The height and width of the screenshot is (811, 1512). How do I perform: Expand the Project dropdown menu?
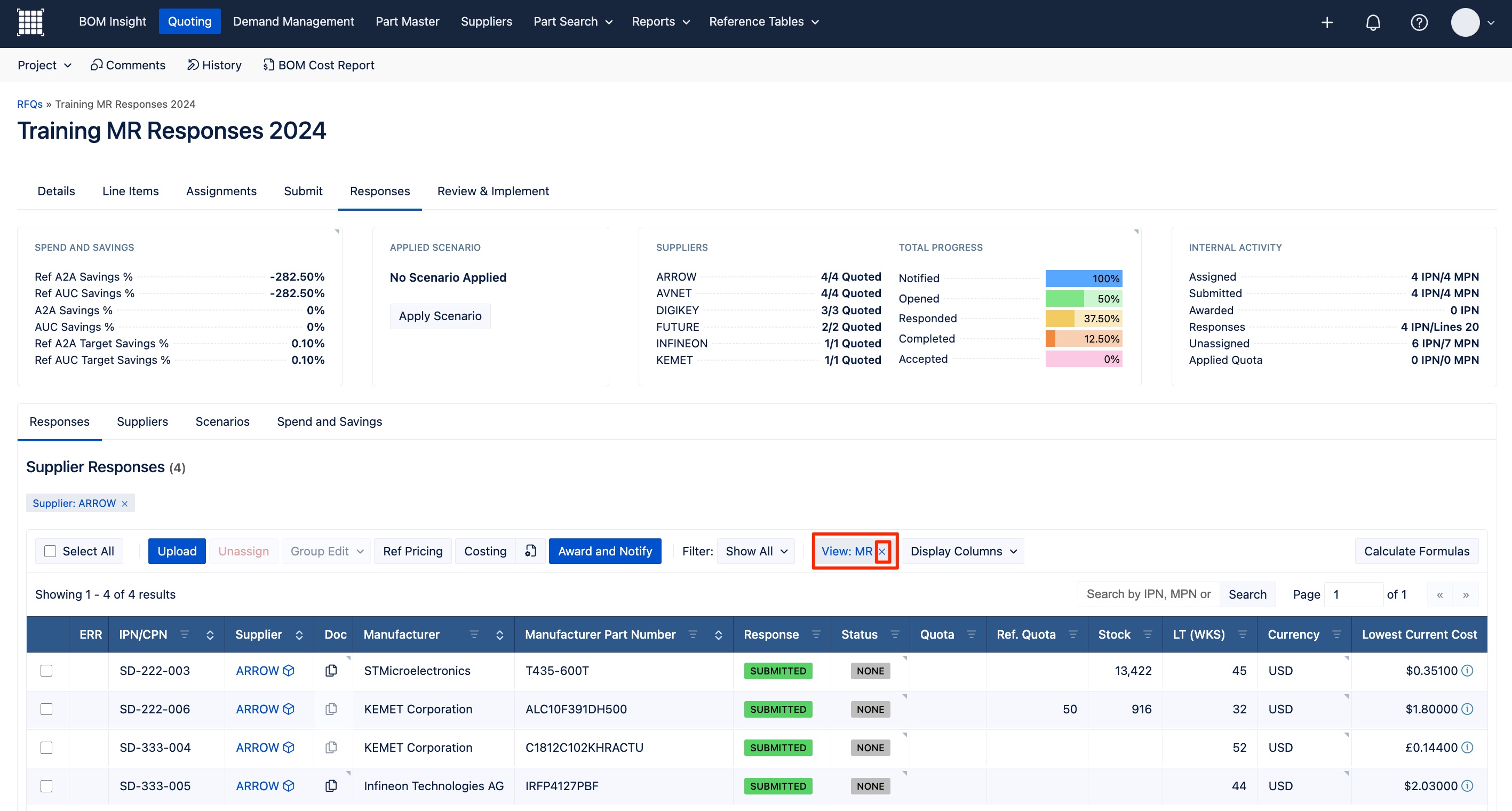(45, 65)
